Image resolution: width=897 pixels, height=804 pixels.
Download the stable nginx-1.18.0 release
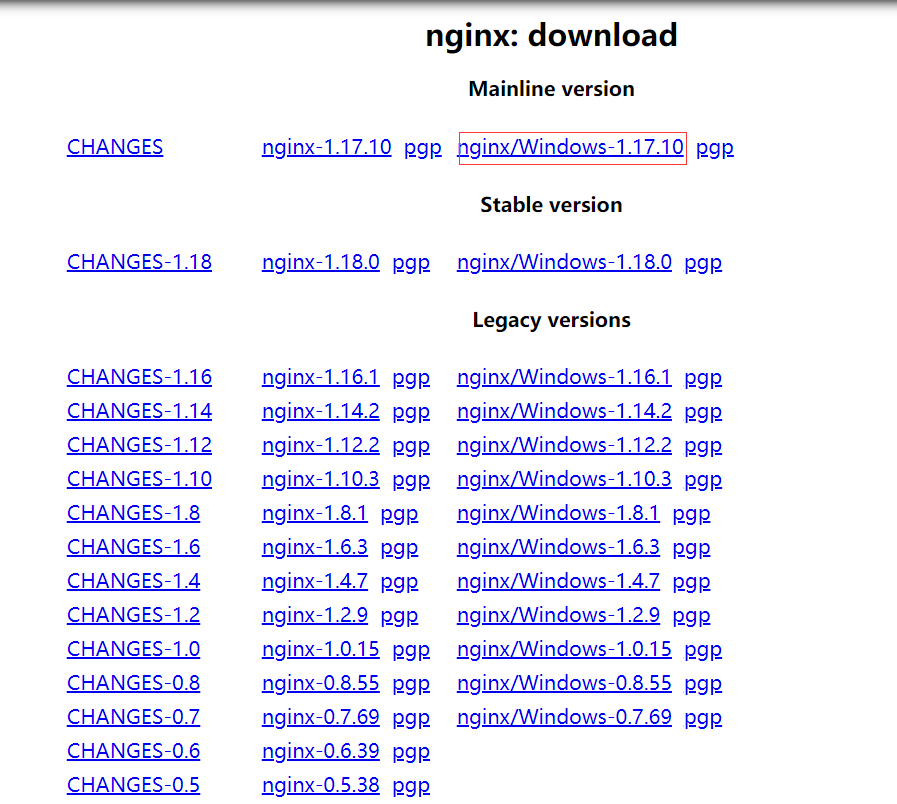[320, 262]
